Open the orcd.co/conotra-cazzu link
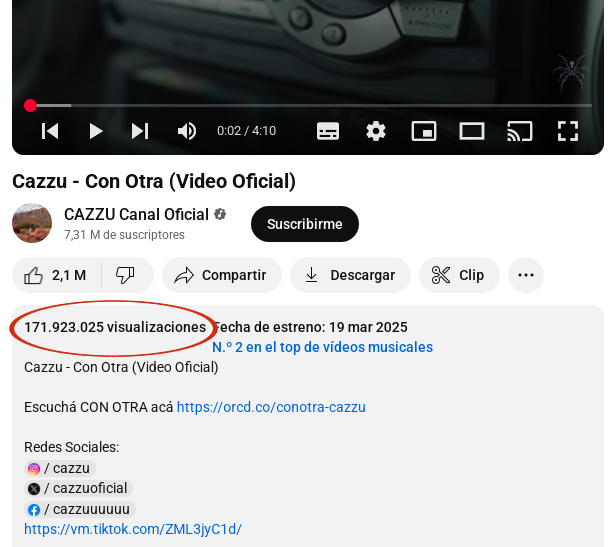Viewport: 613px width, 547px height. (271, 407)
